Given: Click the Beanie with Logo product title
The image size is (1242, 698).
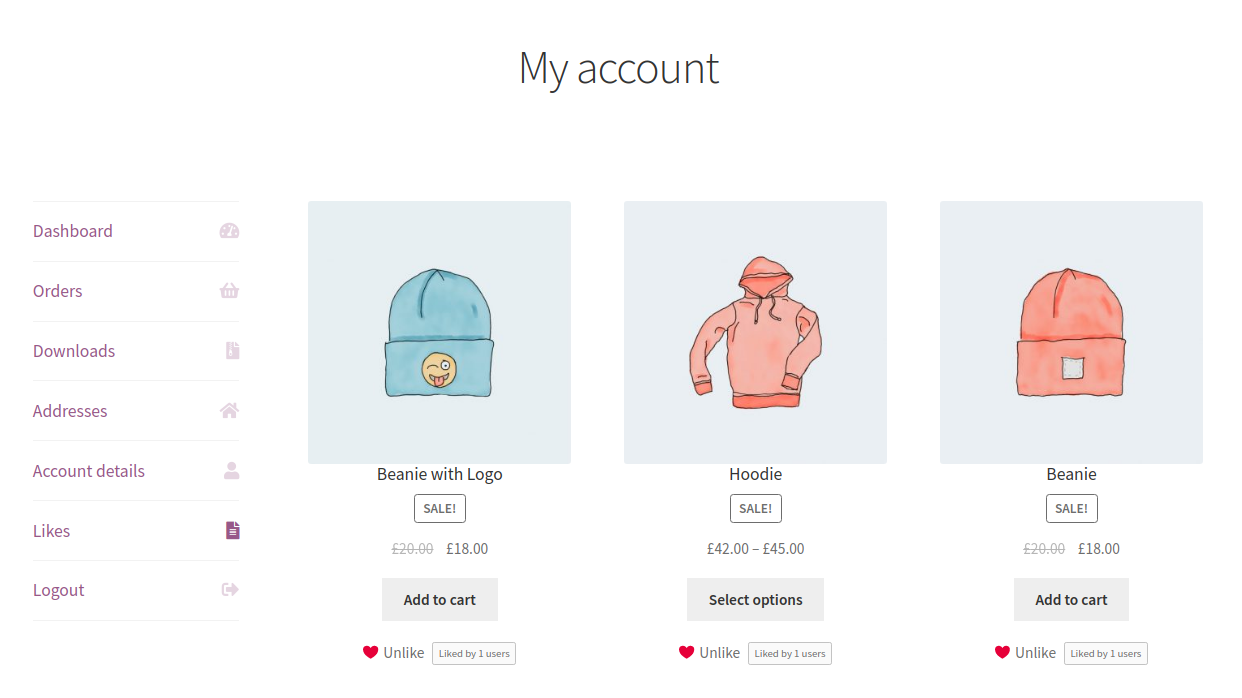Looking at the screenshot, I should [x=439, y=473].
